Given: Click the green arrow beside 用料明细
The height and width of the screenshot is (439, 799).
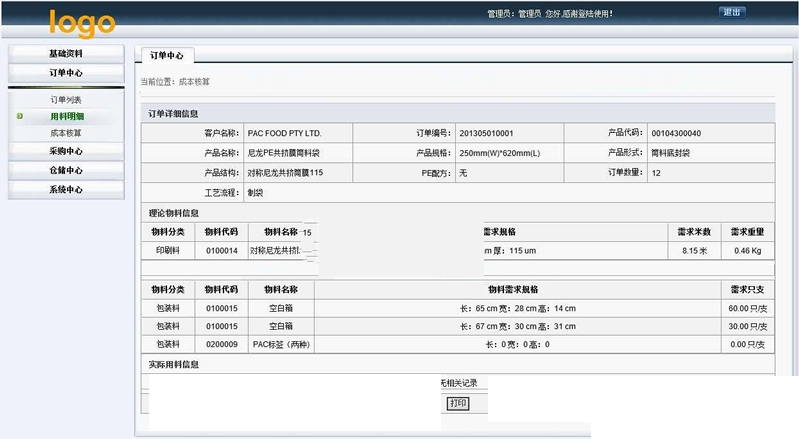Looking at the screenshot, I should click(19, 117).
